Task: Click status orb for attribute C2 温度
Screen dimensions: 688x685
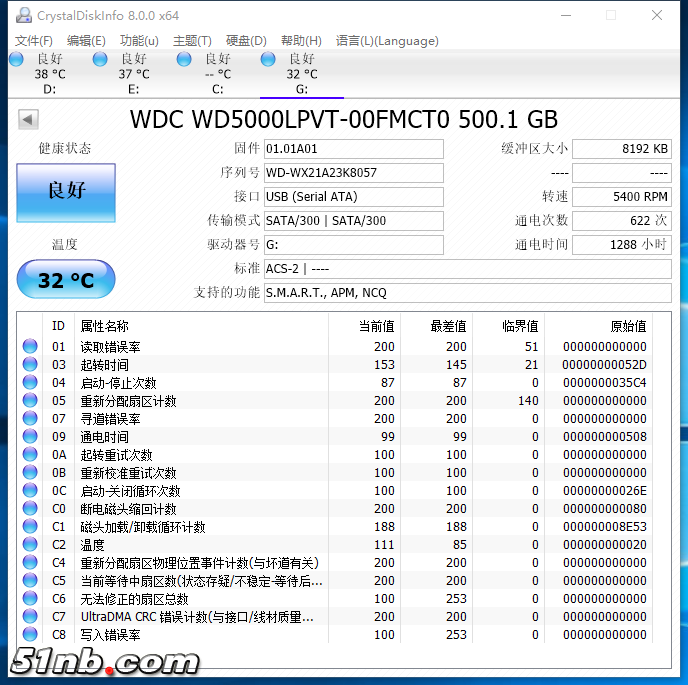Action: point(30,545)
